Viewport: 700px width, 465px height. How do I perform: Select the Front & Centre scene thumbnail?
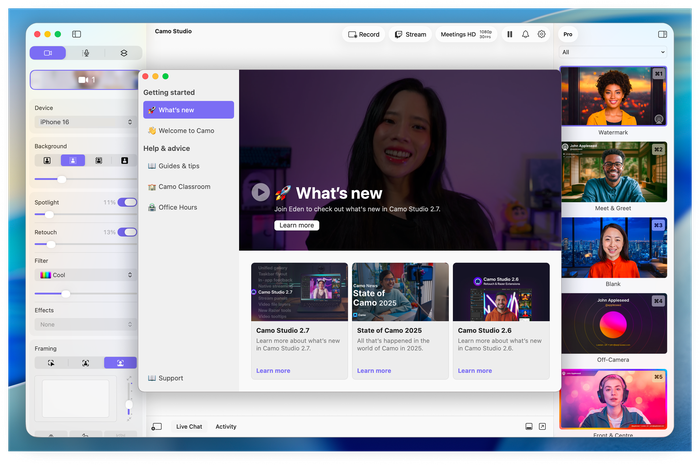613,399
